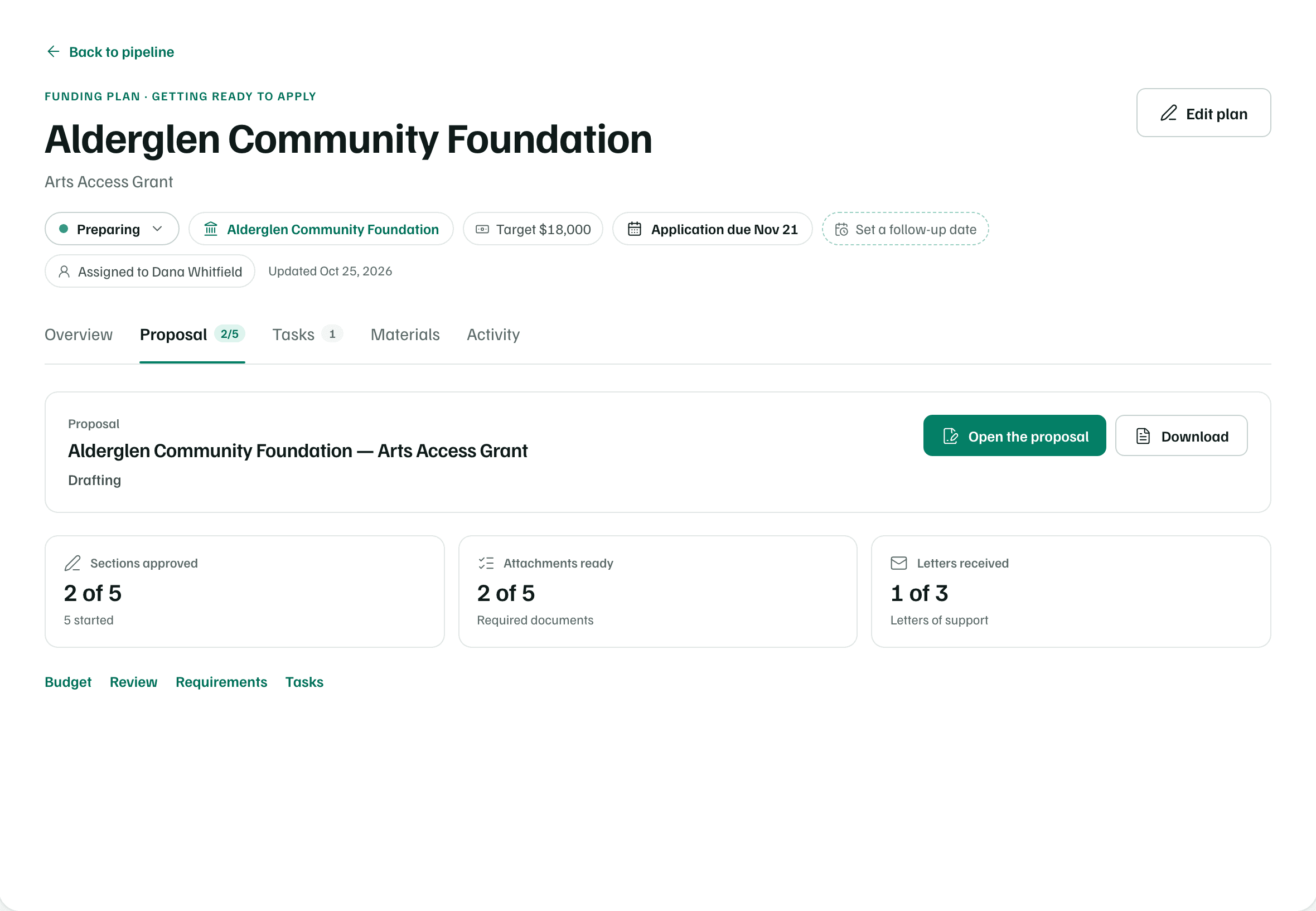Click the envelope icon beside Letters received
The image size is (1316, 911).
click(x=899, y=563)
